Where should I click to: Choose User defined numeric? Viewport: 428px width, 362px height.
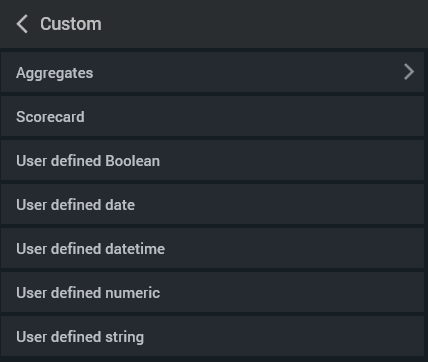(212, 292)
